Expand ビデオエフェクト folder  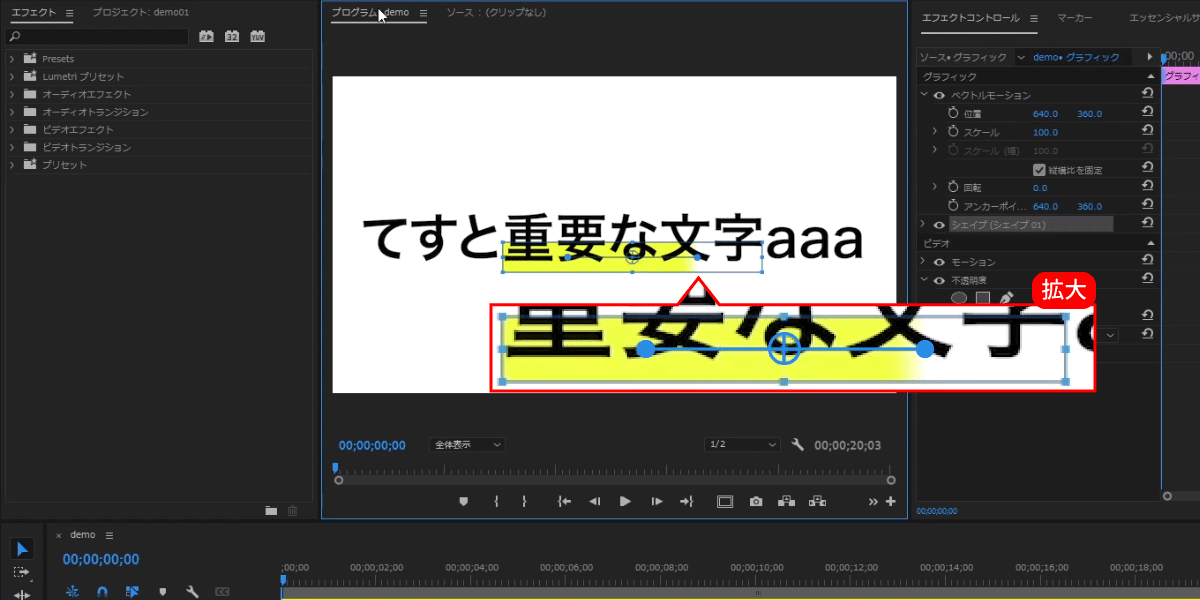(x=12, y=129)
